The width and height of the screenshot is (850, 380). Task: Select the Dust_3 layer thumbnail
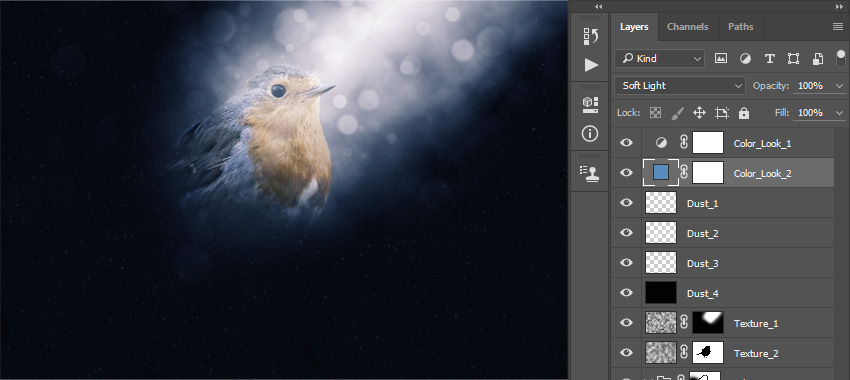click(661, 263)
